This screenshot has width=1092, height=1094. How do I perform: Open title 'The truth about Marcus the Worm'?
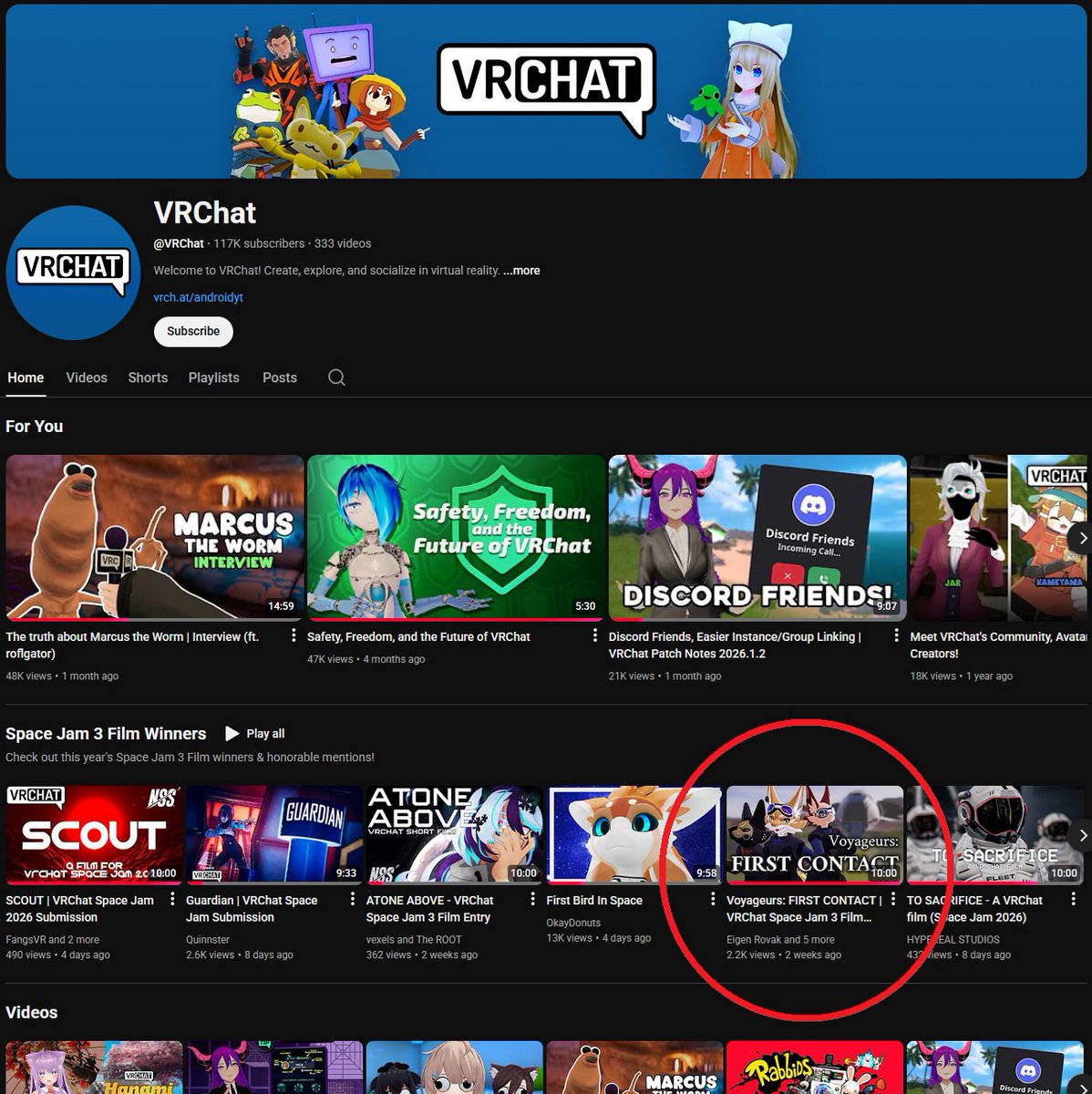tap(132, 645)
